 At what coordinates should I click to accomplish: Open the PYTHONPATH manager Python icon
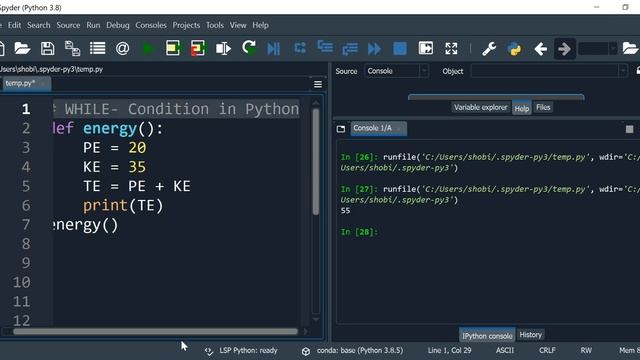pos(514,49)
